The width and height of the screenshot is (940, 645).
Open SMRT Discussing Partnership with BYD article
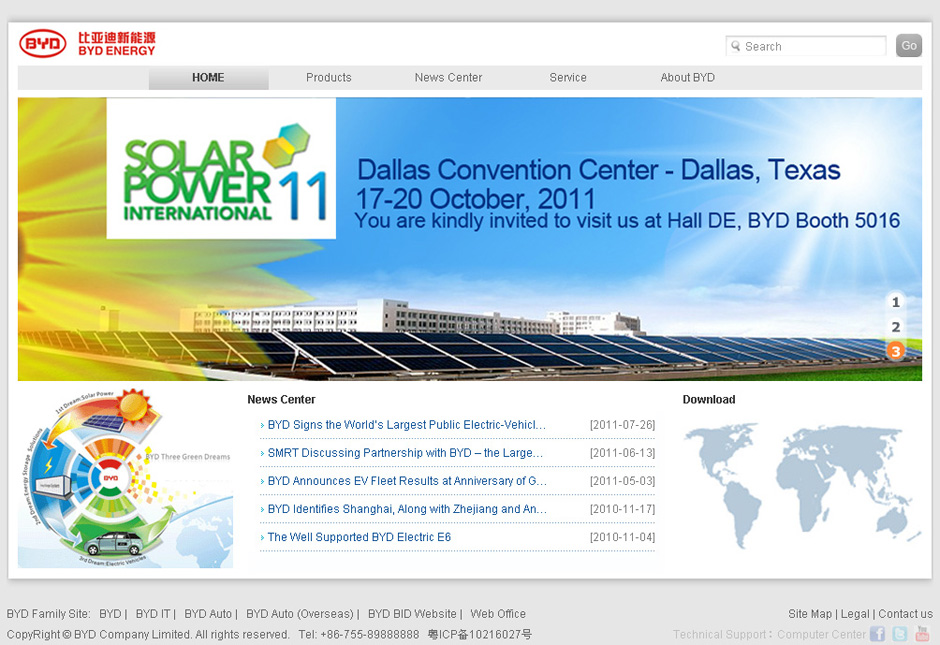point(405,453)
